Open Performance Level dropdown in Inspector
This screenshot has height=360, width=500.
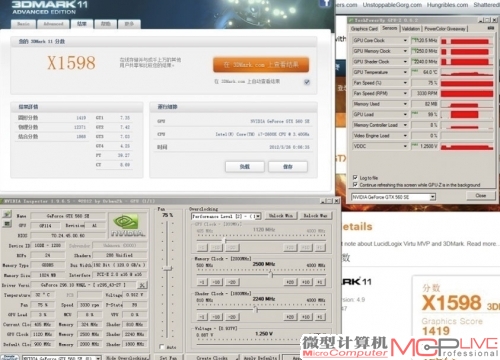[258, 216]
